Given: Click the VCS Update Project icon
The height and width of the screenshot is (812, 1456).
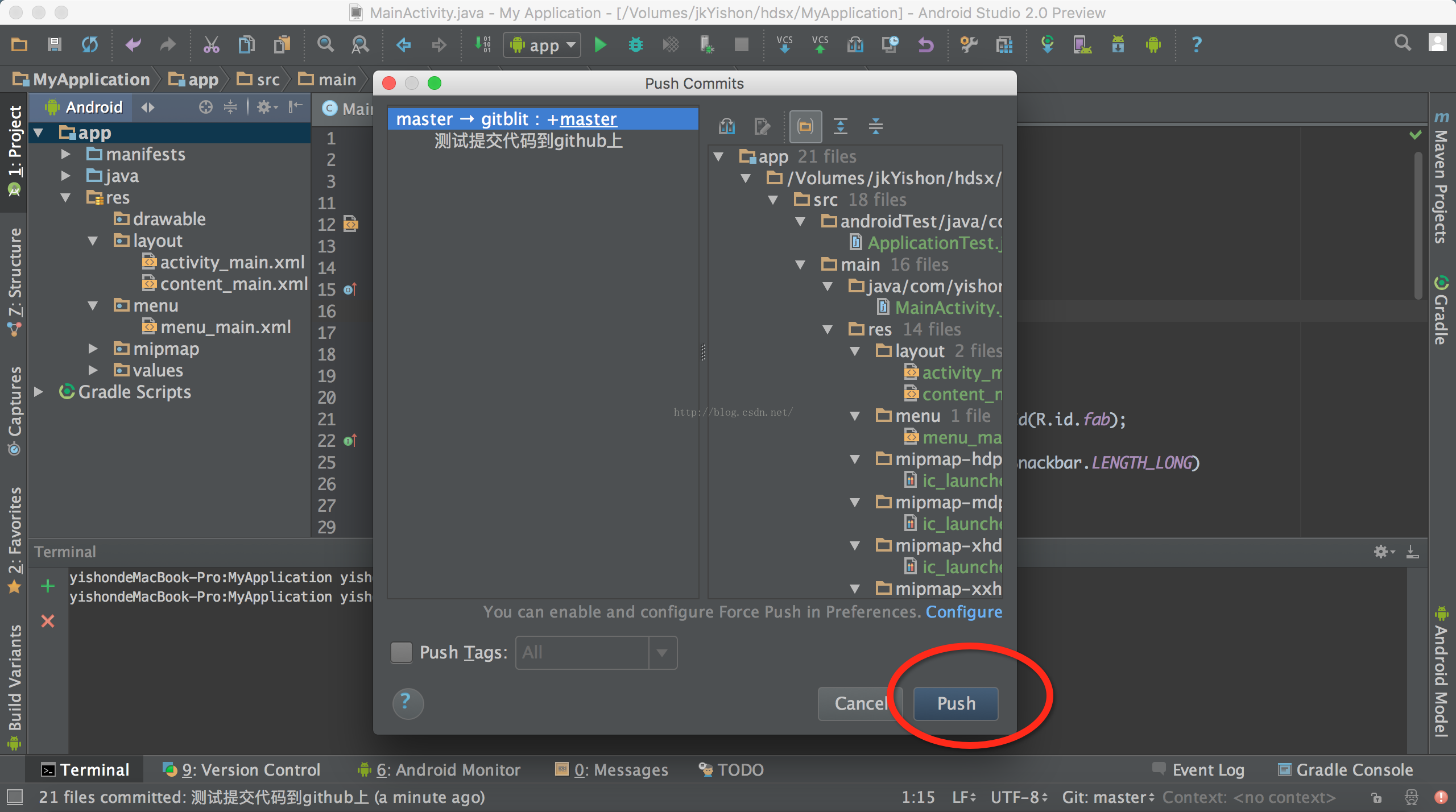Looking at the screenshot, I should coord(785,44).
